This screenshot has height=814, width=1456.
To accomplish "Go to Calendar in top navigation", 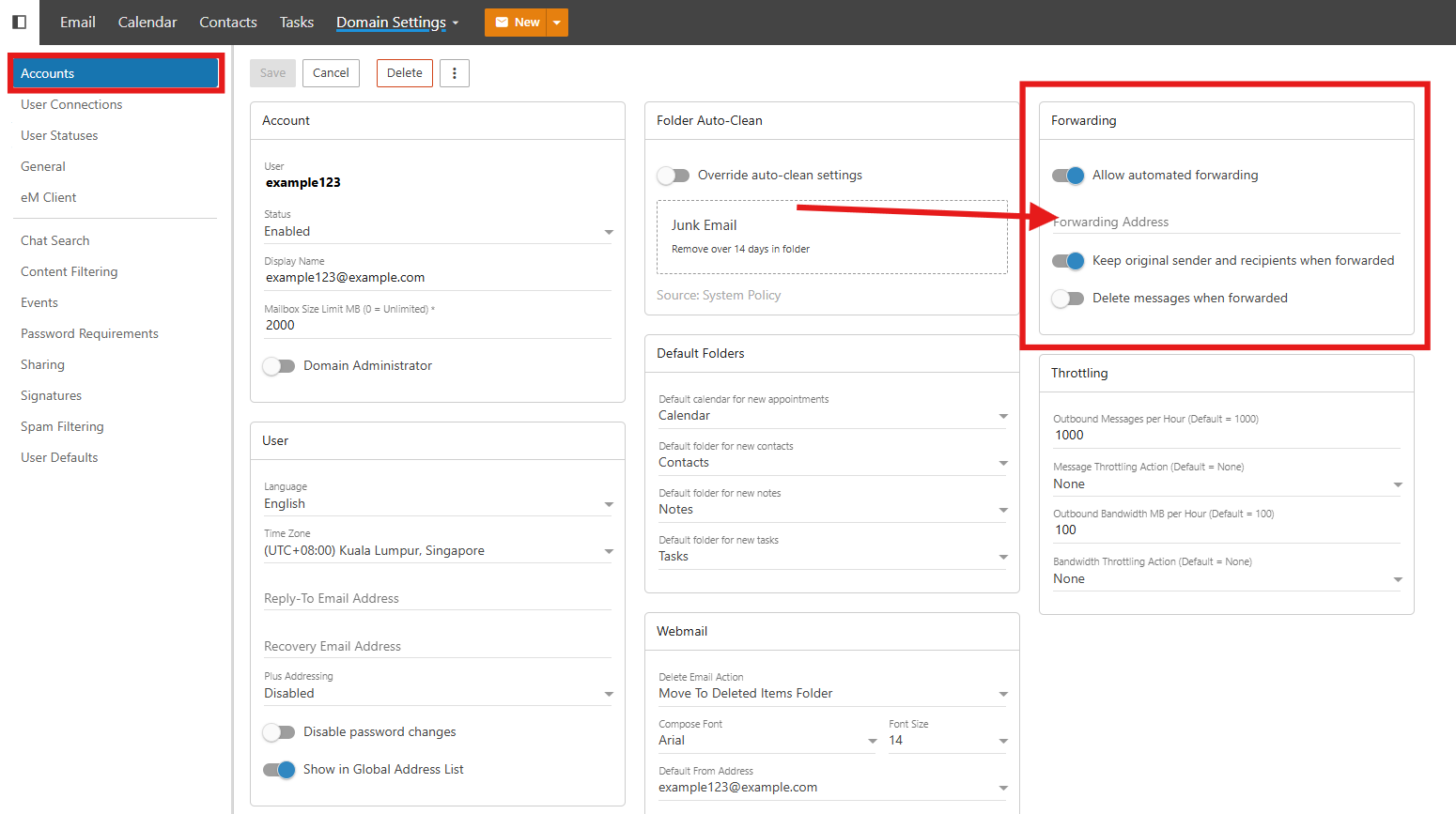I will [147, 23].
